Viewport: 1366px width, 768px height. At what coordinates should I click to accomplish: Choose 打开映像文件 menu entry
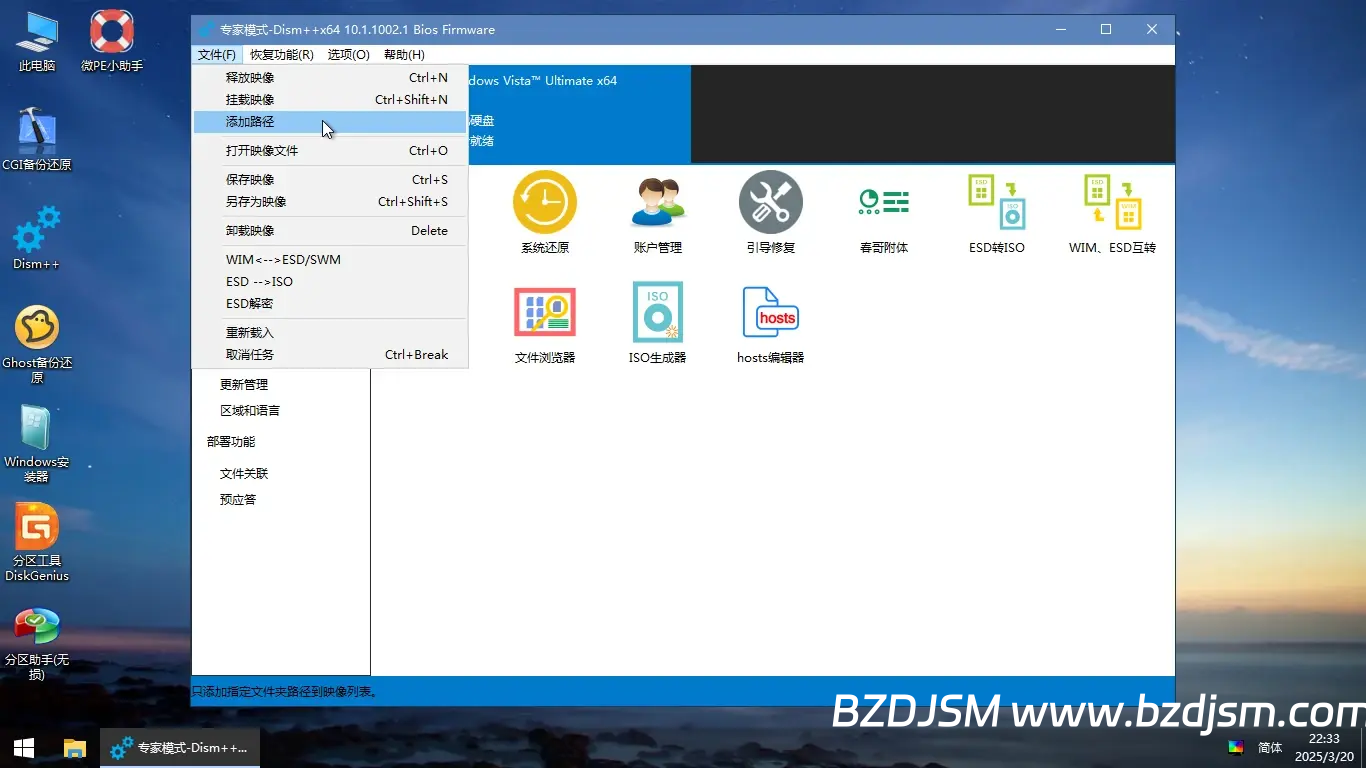click(330, 151)
